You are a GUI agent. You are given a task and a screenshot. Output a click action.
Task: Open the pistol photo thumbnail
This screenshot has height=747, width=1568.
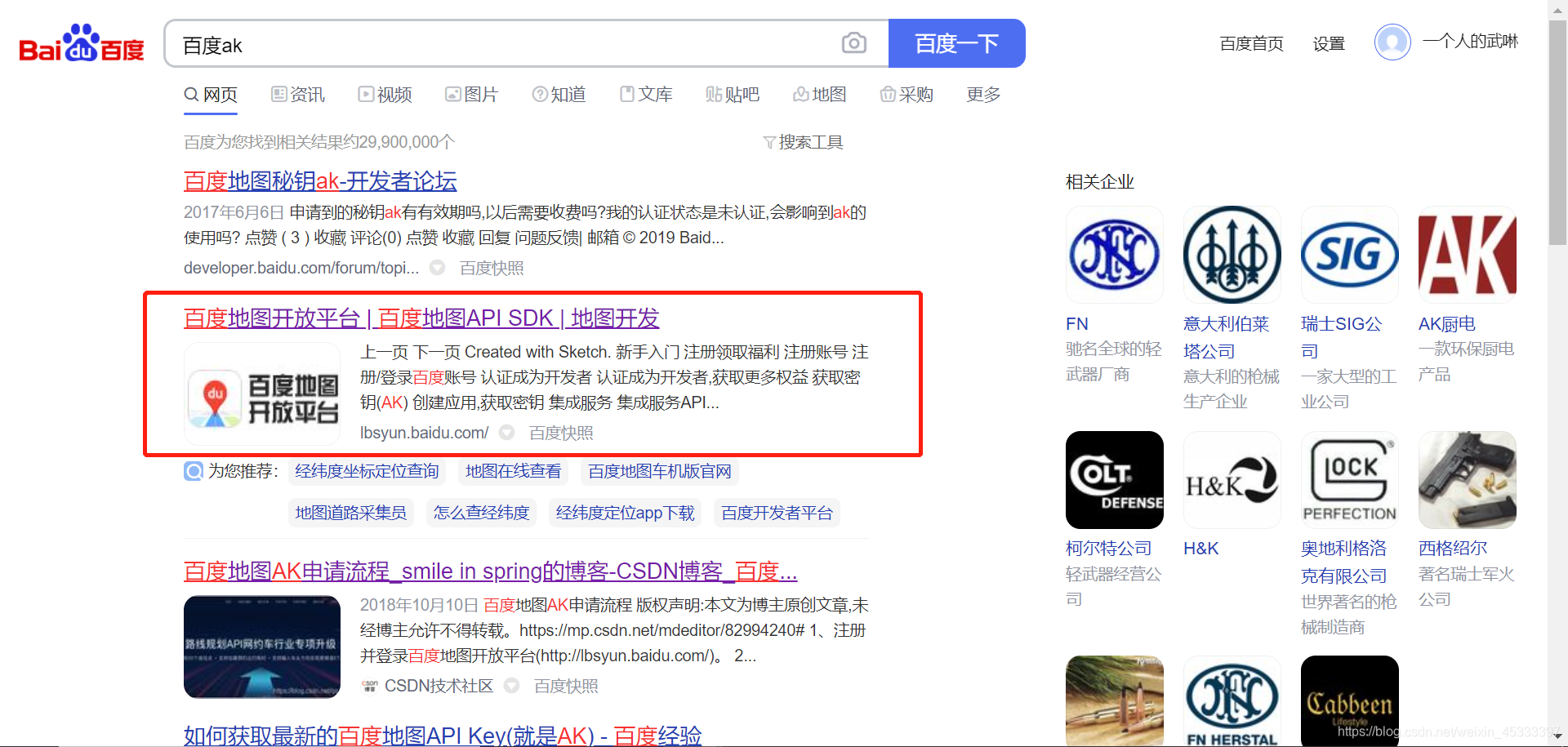1467,480
